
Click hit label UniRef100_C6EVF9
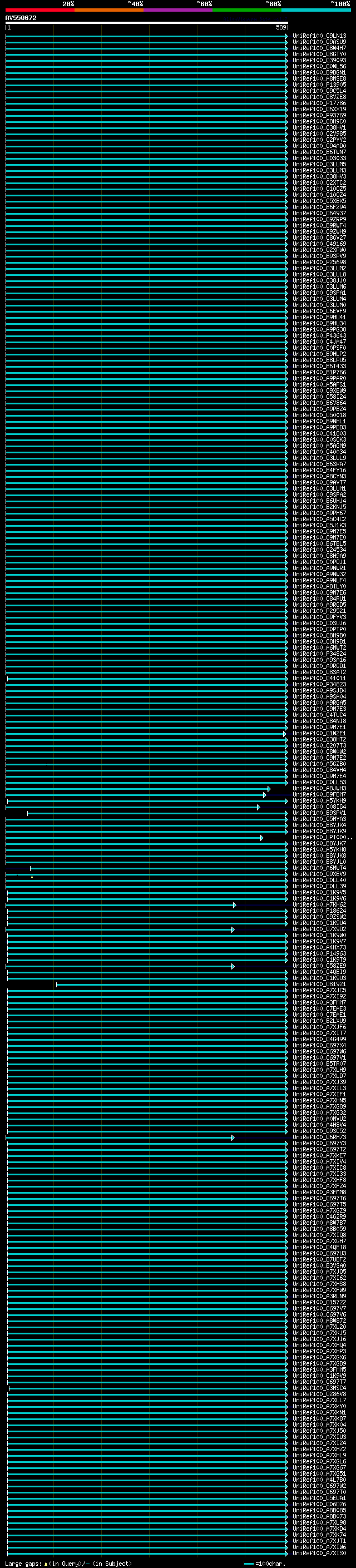(319, 311)
